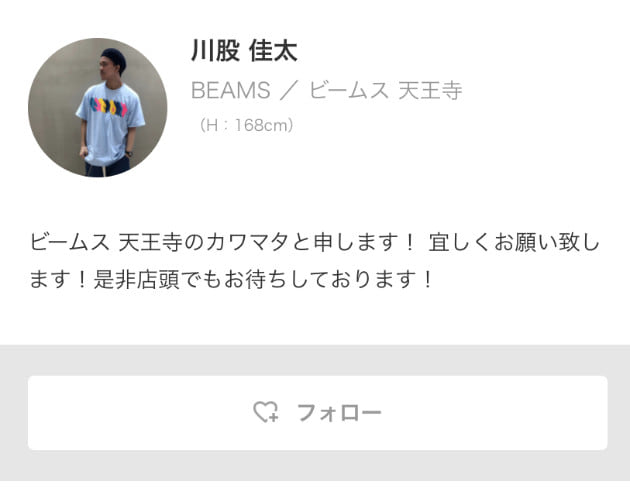Open the ビームス 天王寺 store label
The image size is (630, 488).
point(386,90)
